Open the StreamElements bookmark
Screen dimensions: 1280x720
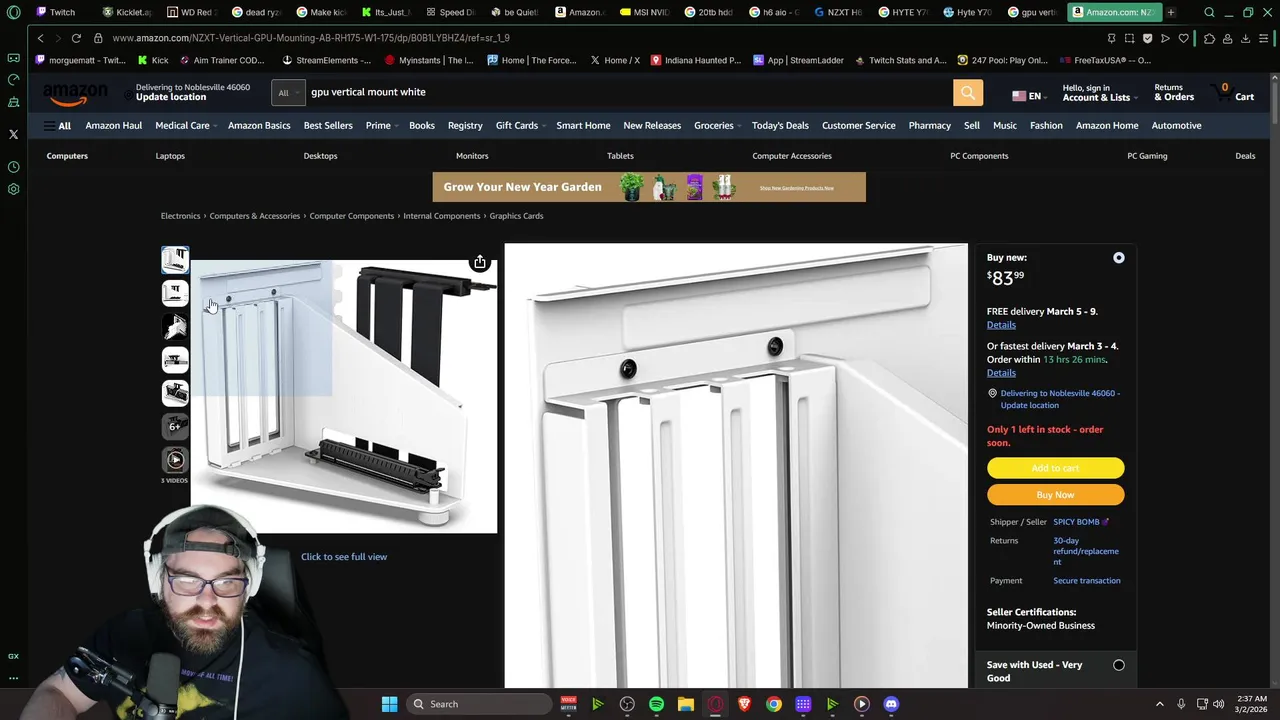pyautogui.click(x=326, y=60)
